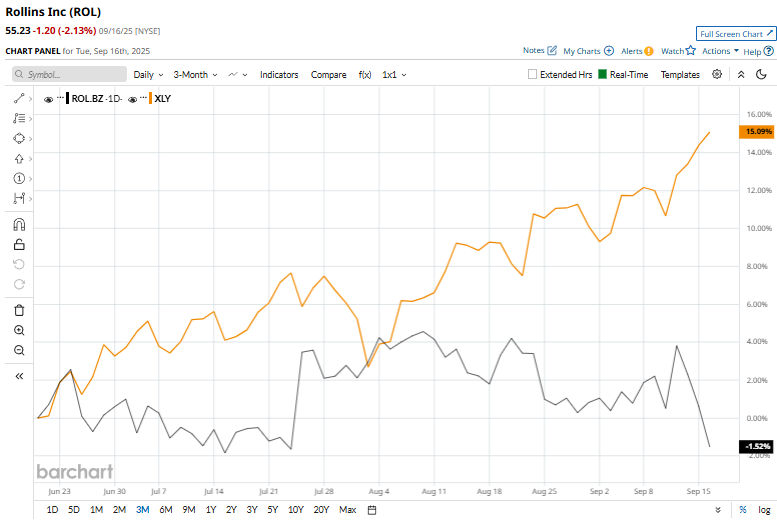
Task: Select the numbered label tool
Action: pyautogui.click(x=19, y=178)
